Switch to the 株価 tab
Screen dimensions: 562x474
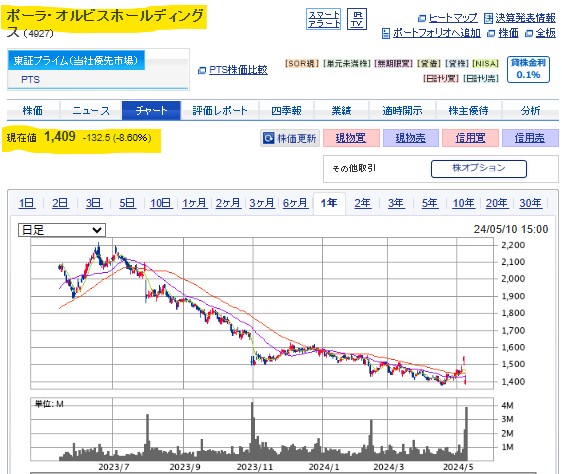33,110
